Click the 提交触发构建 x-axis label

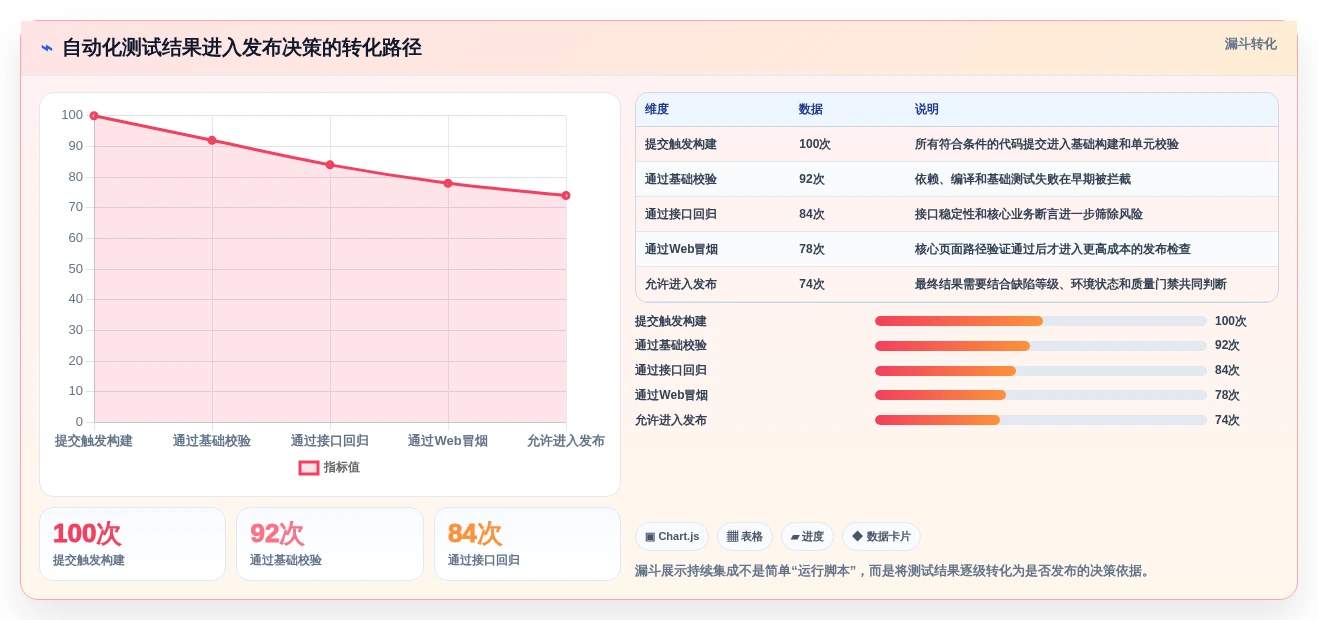pyautogui.click(x=94, y=441)
